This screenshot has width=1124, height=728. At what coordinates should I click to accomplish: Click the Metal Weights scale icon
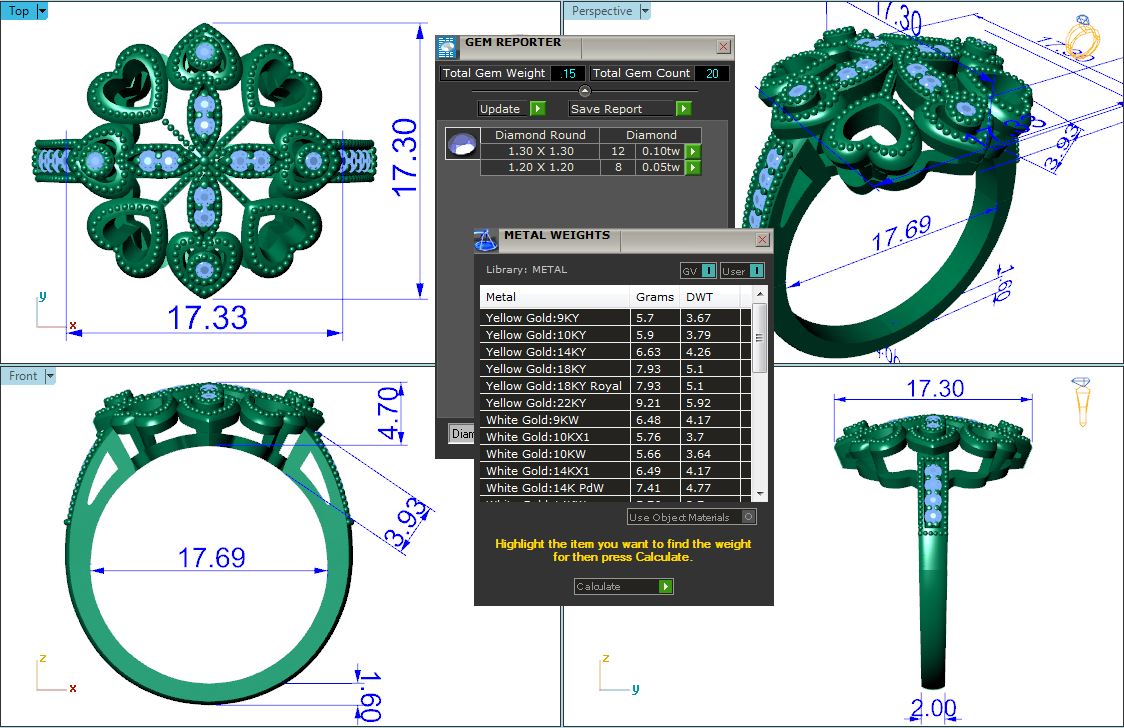tap(485, 240)
